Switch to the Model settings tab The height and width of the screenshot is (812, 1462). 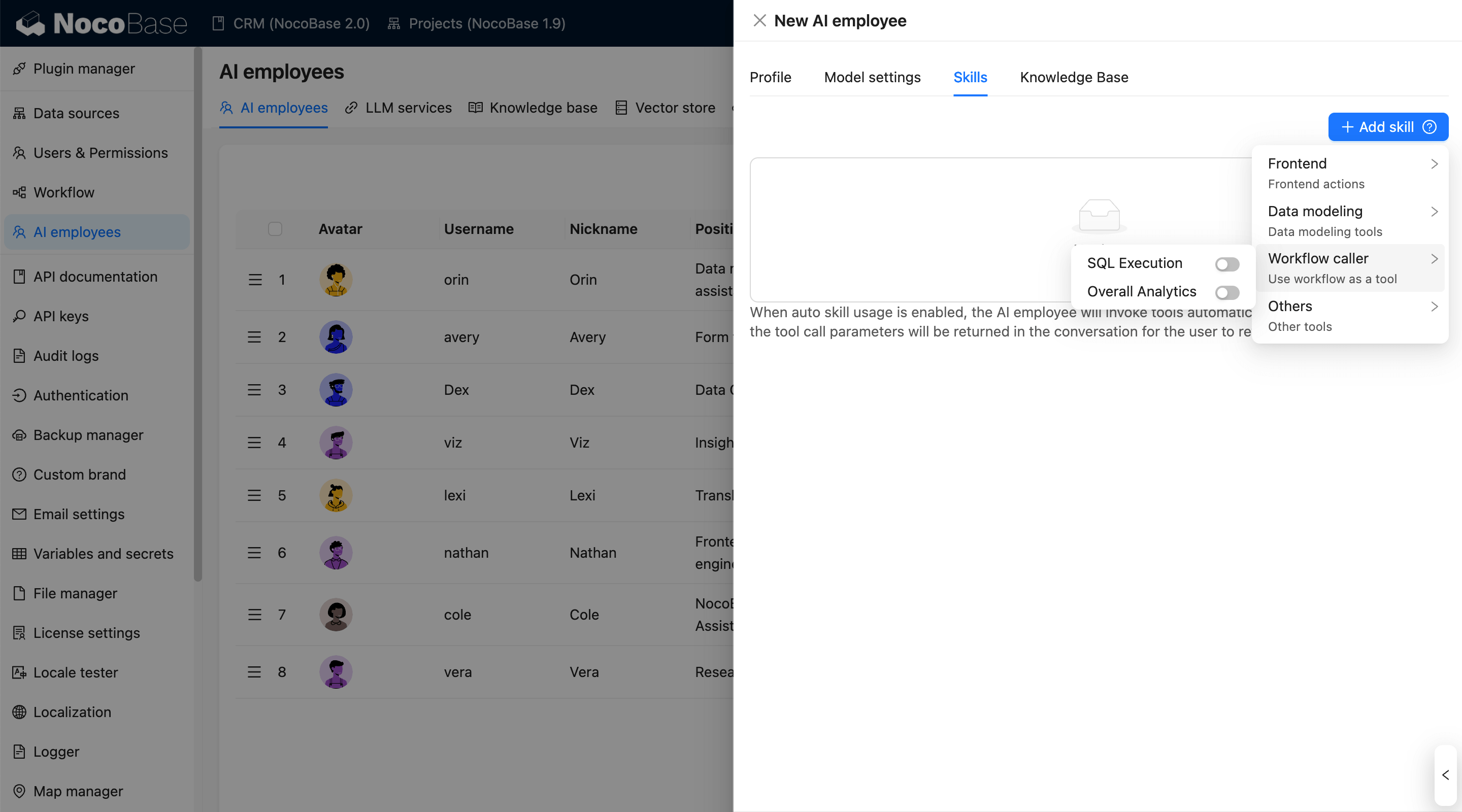pyautogui.click(x=872, y=77)
